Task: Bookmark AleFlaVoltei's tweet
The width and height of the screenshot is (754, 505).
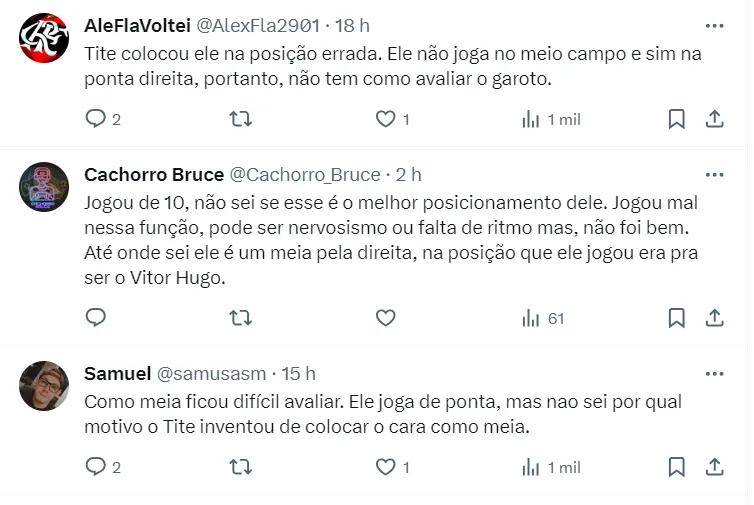Action: click(x=676, y=119)
